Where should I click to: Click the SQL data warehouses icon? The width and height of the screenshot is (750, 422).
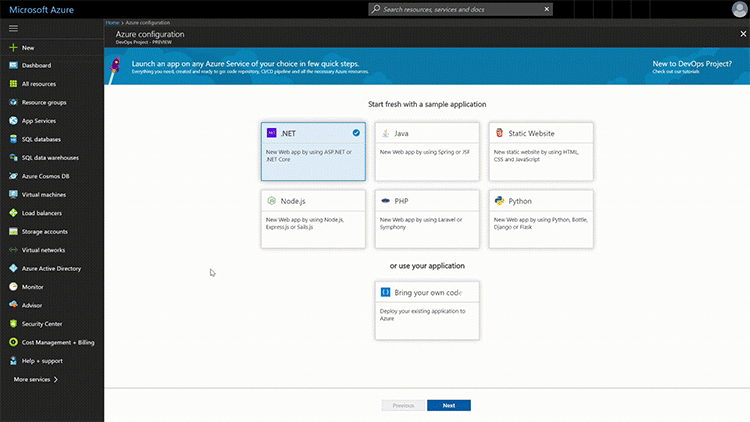(13, 157)
